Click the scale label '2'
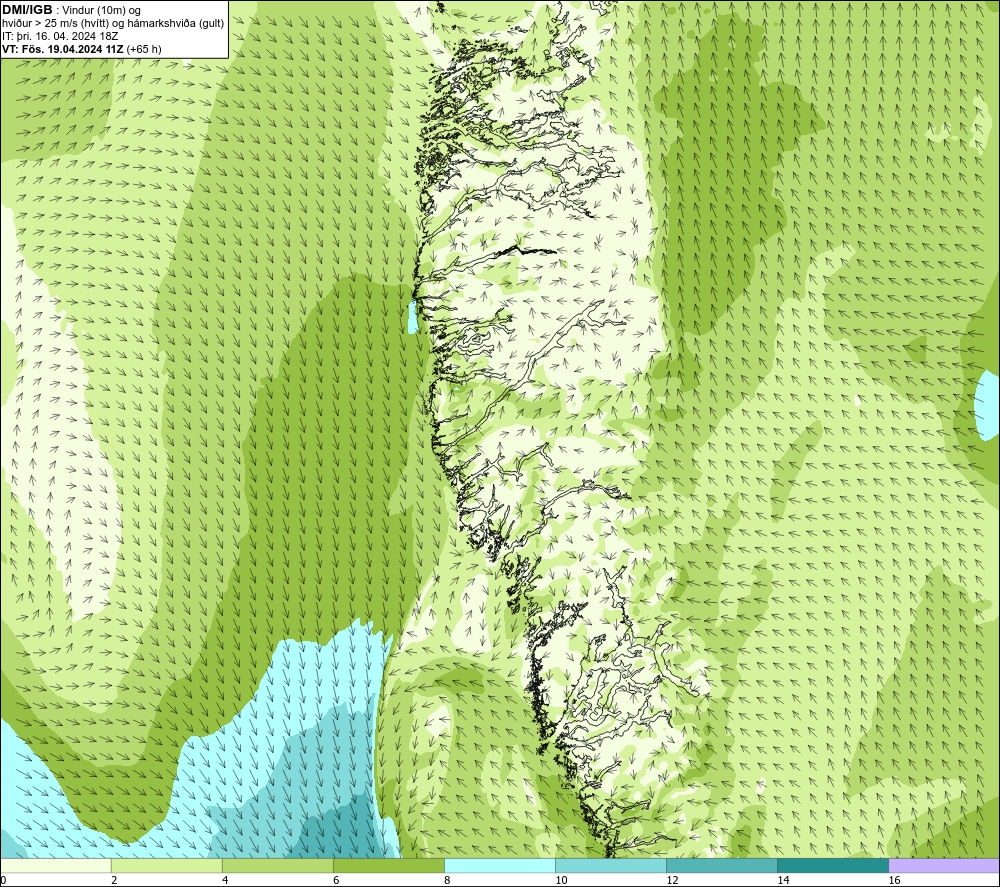Screen dimensions: 1000x887 coord(114,881)
